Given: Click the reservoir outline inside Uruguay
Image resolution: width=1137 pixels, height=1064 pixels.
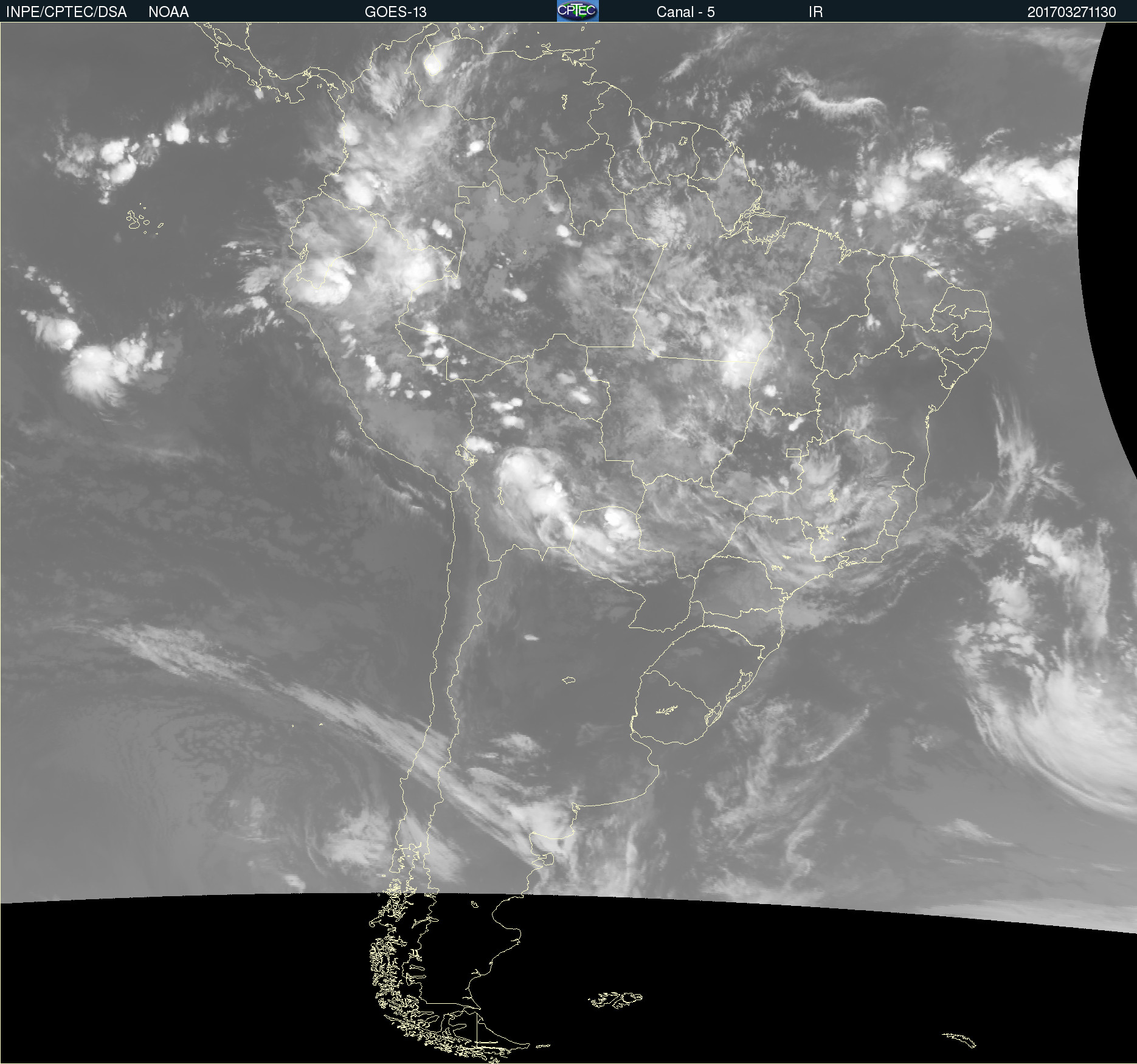Looking at the screenshot, I should pos(667,710).
